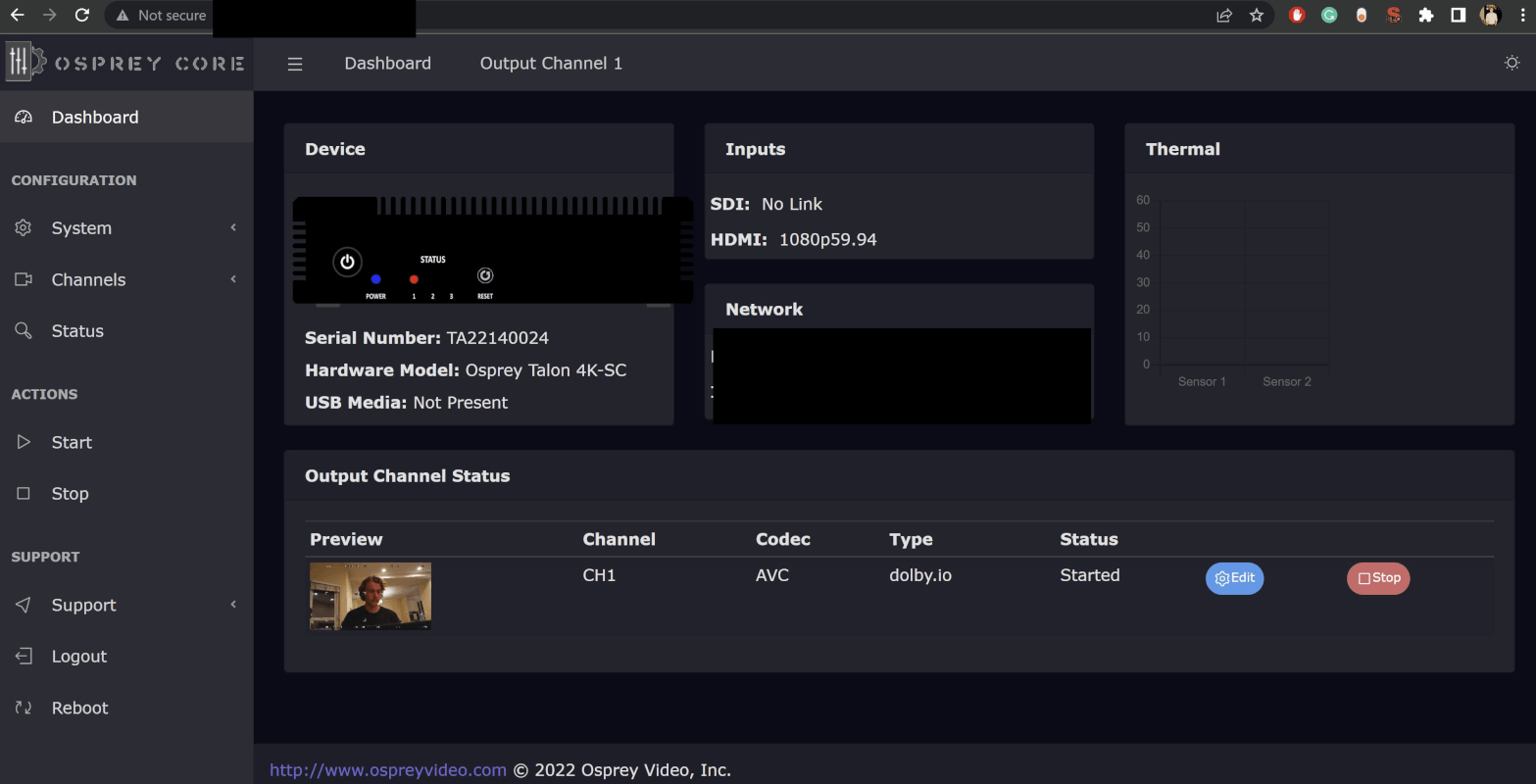Open the ospreyvideo.com footer link

tap(387, 769)
